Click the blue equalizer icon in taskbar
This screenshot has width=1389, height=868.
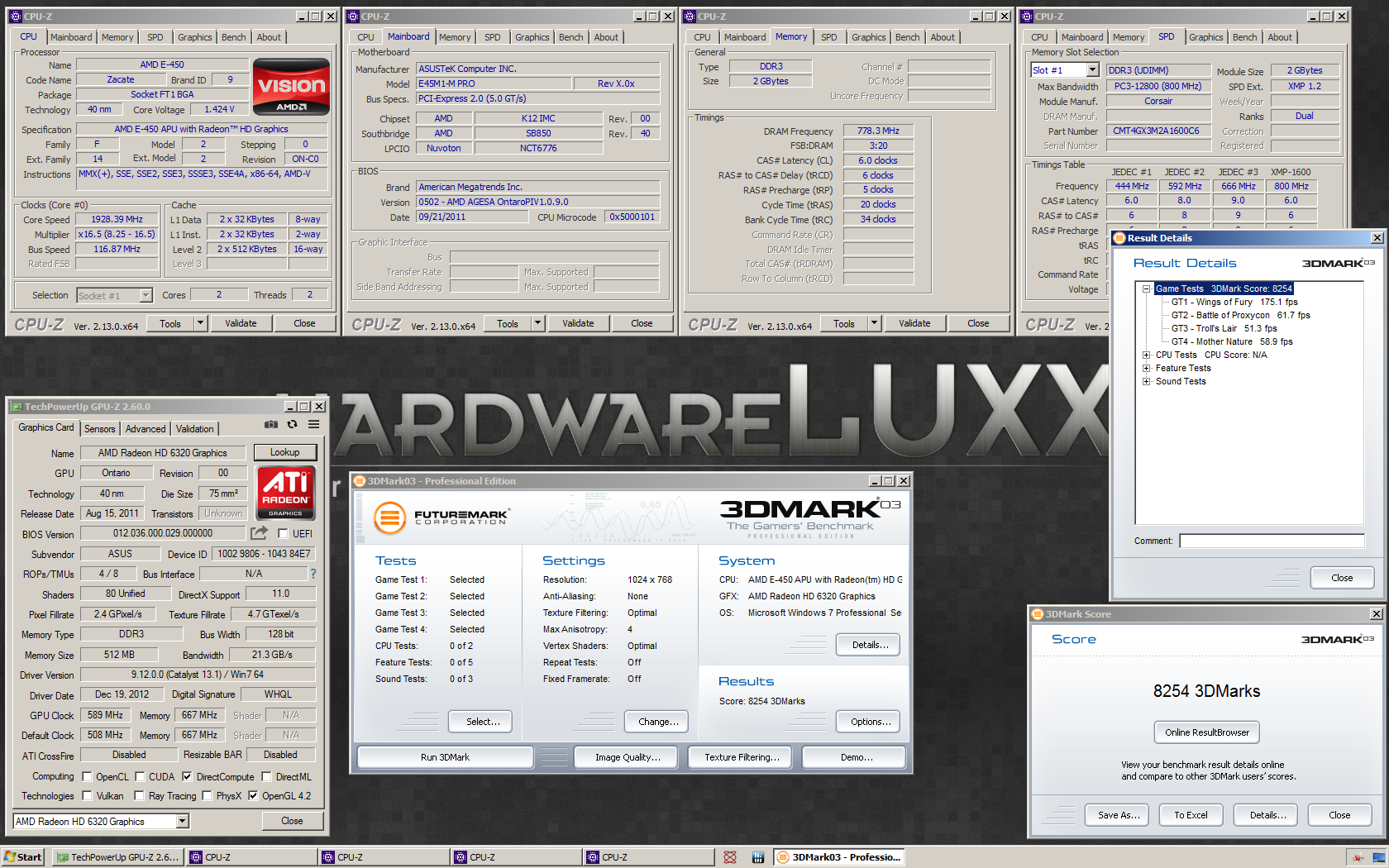[757, 857]
